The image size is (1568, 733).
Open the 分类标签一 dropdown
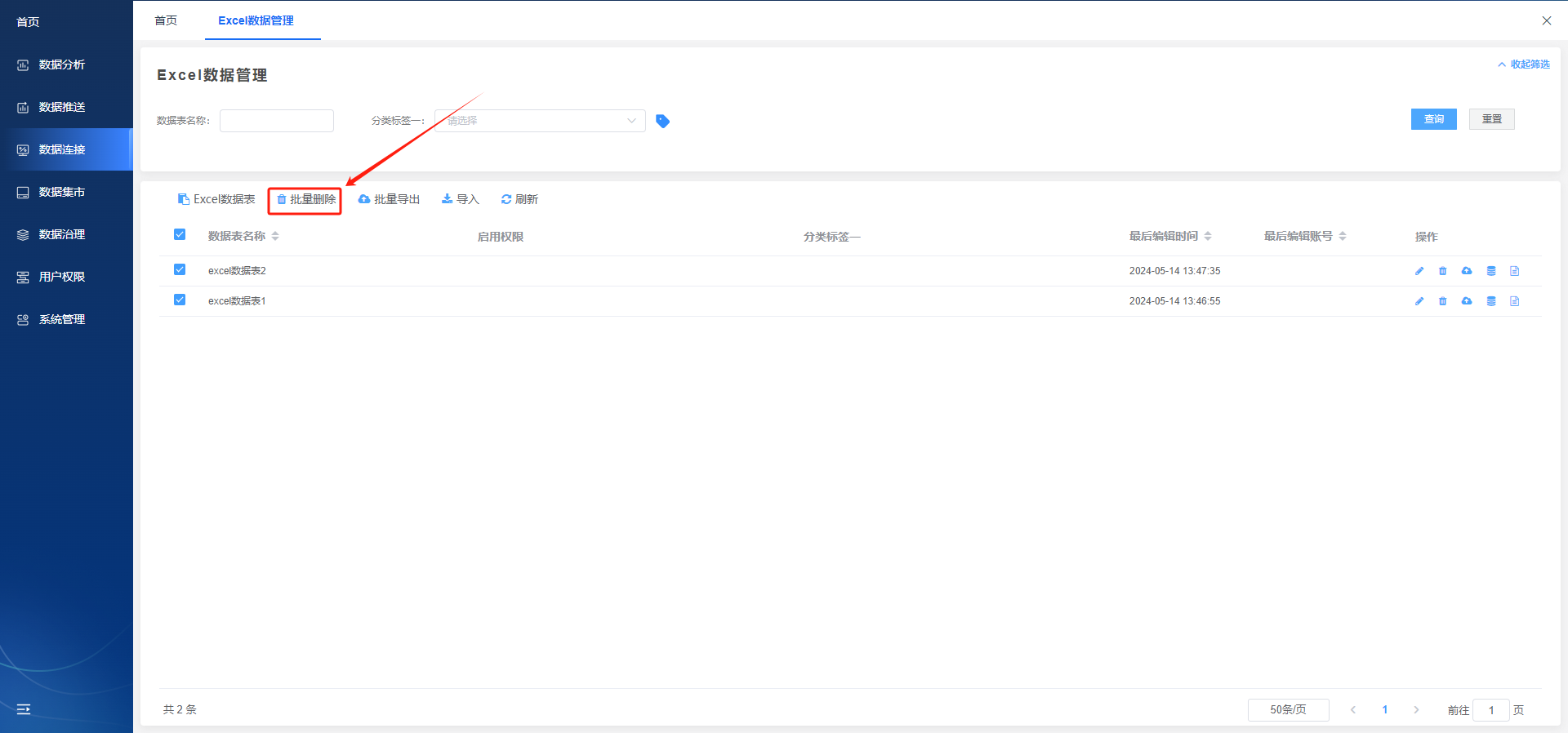[x=540, y=121]
